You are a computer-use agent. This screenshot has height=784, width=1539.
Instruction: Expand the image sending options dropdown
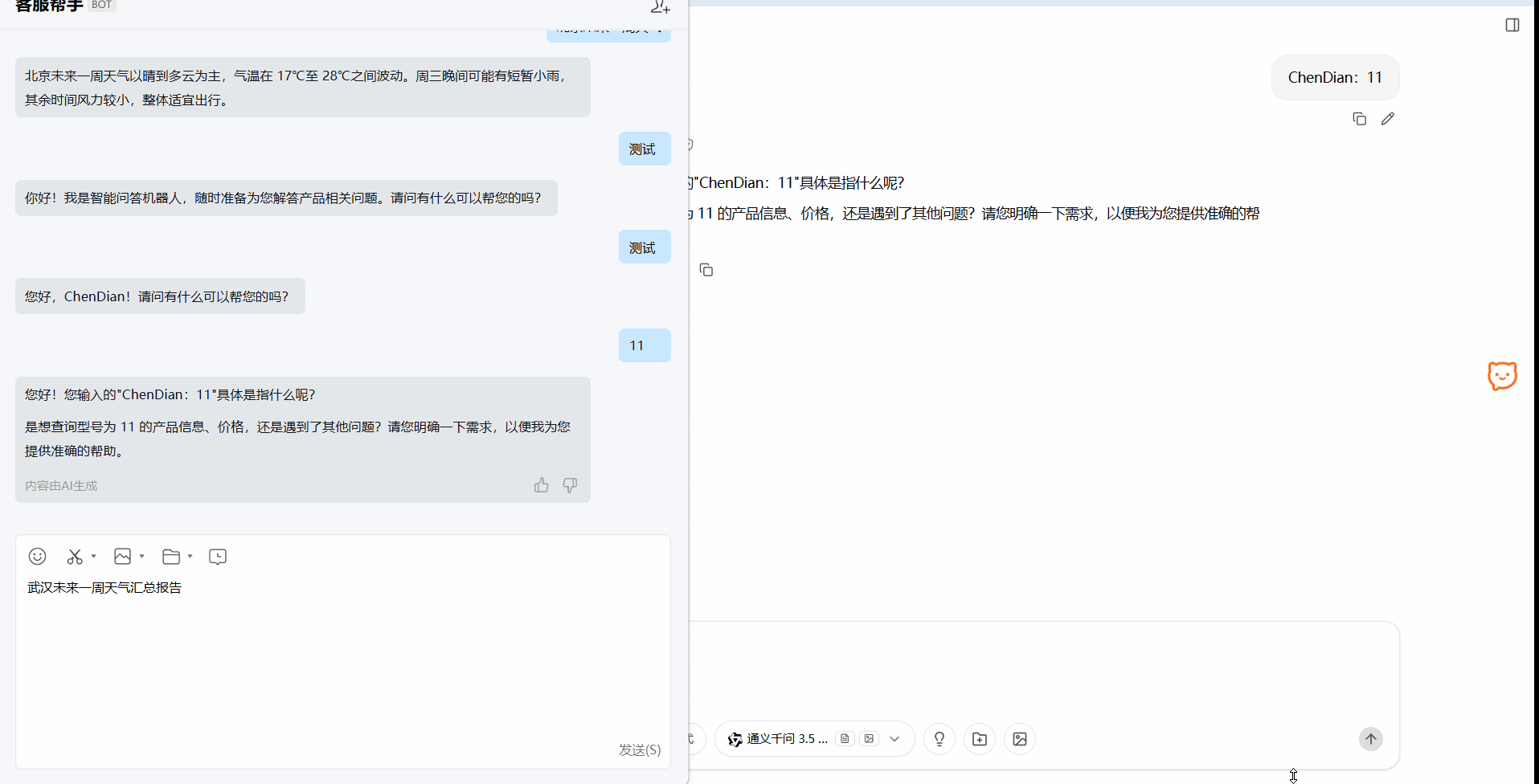(141, 556)
